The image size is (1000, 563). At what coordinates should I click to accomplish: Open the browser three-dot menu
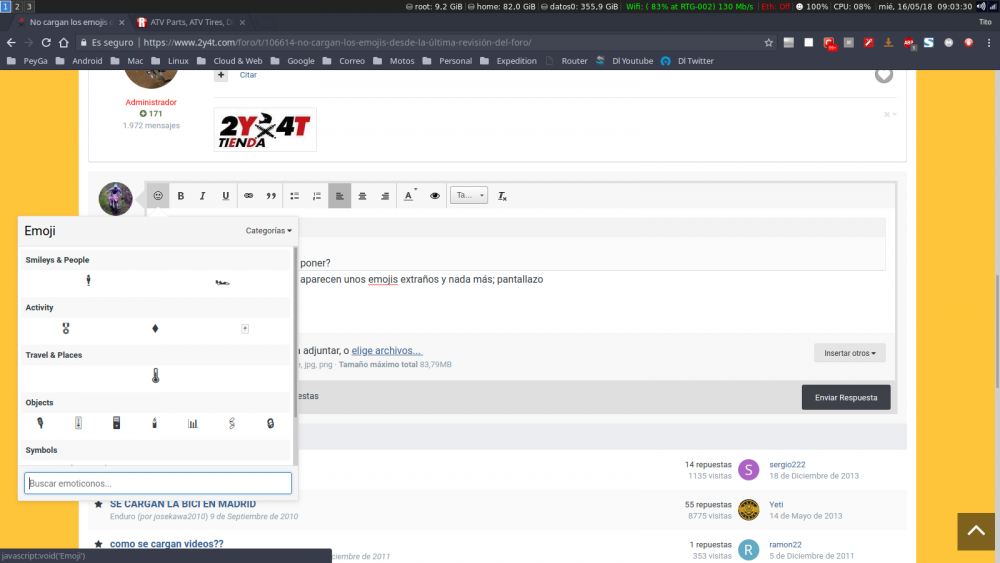[989, 43]
